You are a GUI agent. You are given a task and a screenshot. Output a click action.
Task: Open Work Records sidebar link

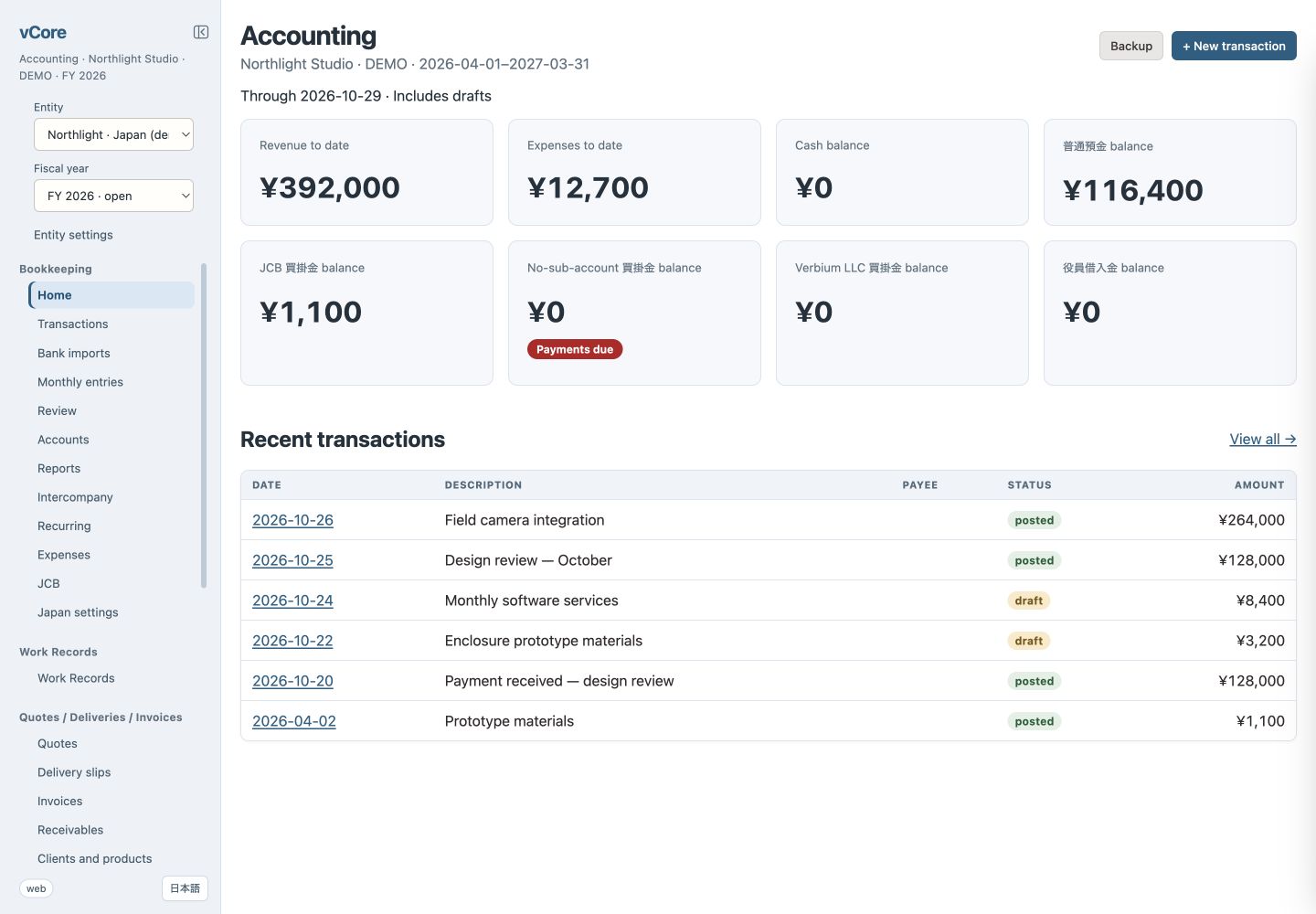[76, 678]
